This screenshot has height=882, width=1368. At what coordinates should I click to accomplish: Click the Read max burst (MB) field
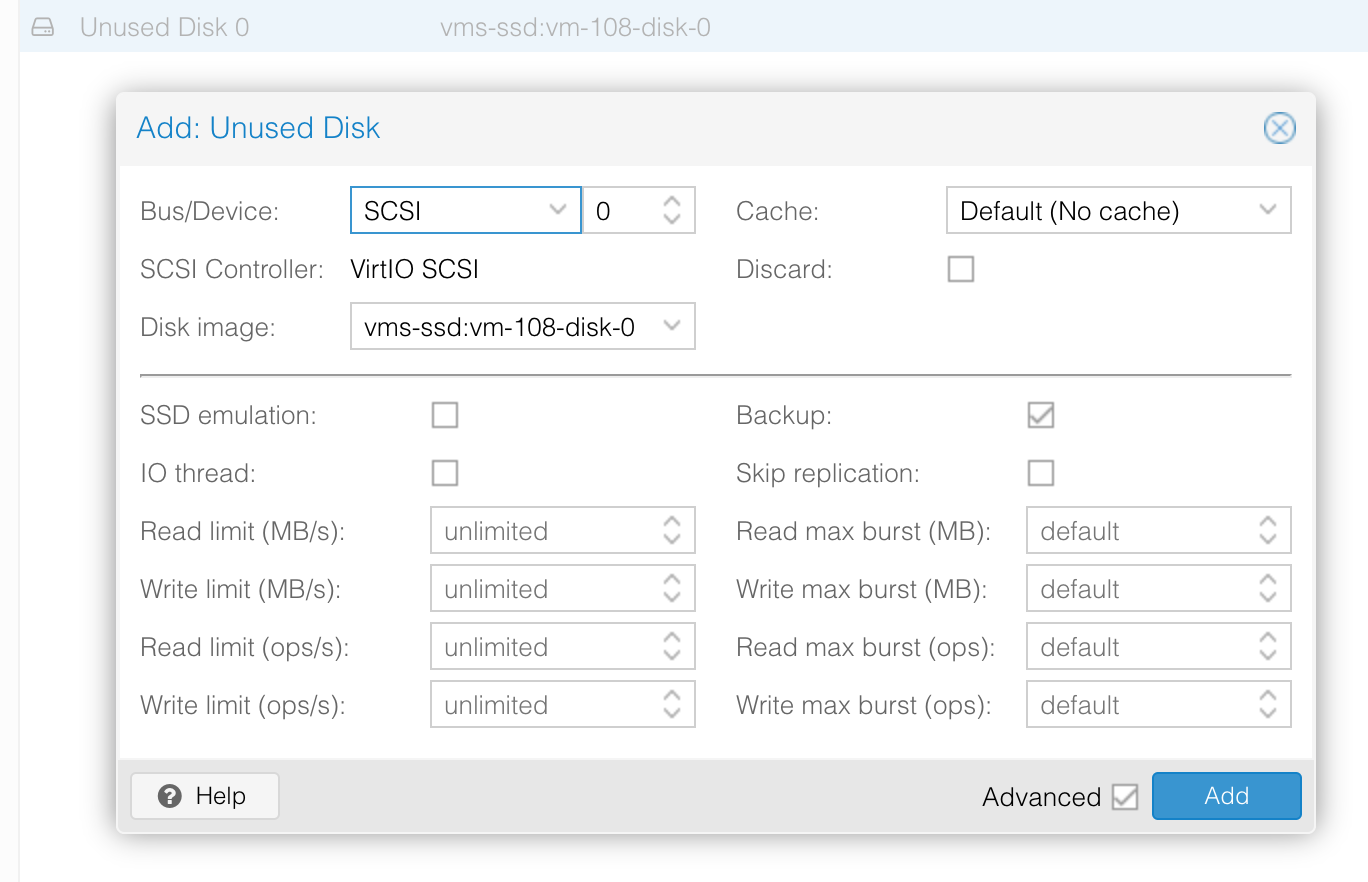pos(1140,531)
